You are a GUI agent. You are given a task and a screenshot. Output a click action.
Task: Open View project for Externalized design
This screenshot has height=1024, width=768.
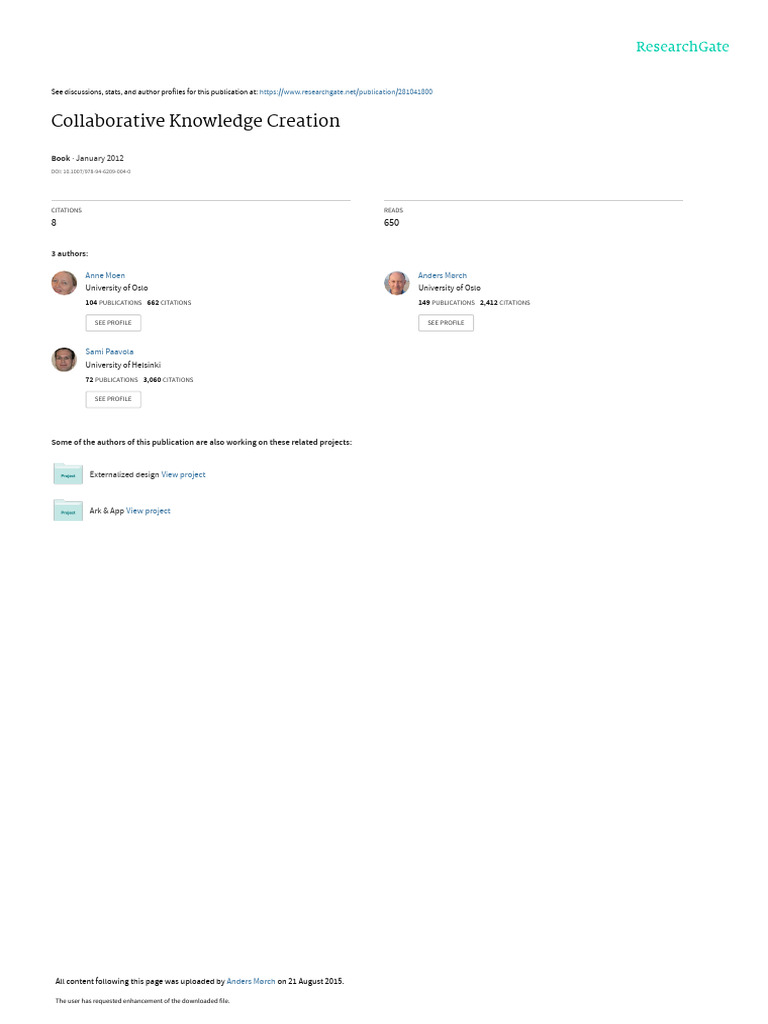[183, 475]
